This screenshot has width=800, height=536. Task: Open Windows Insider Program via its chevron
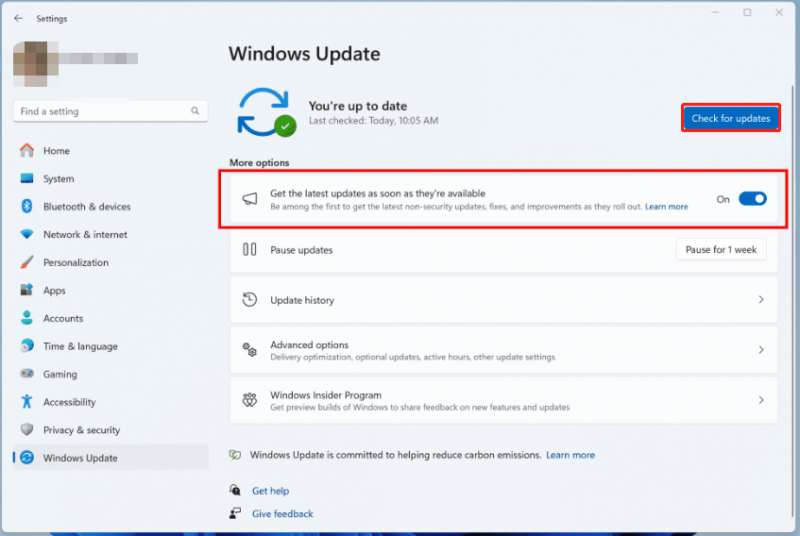pos(761,400)
